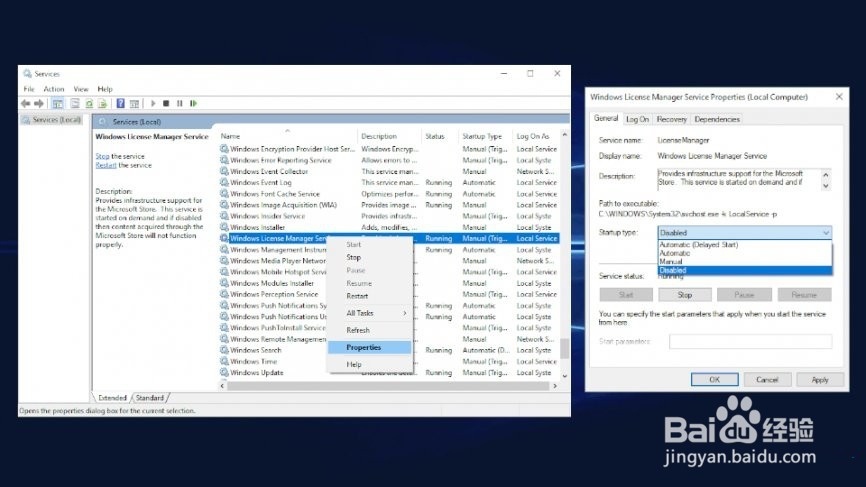Click the gear icon of Windows Update row

224,372
